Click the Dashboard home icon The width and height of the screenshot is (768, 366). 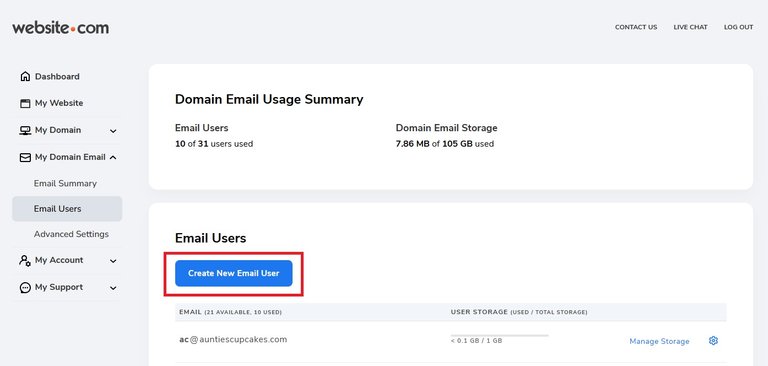pyautogui.click(x=25, y=76)
